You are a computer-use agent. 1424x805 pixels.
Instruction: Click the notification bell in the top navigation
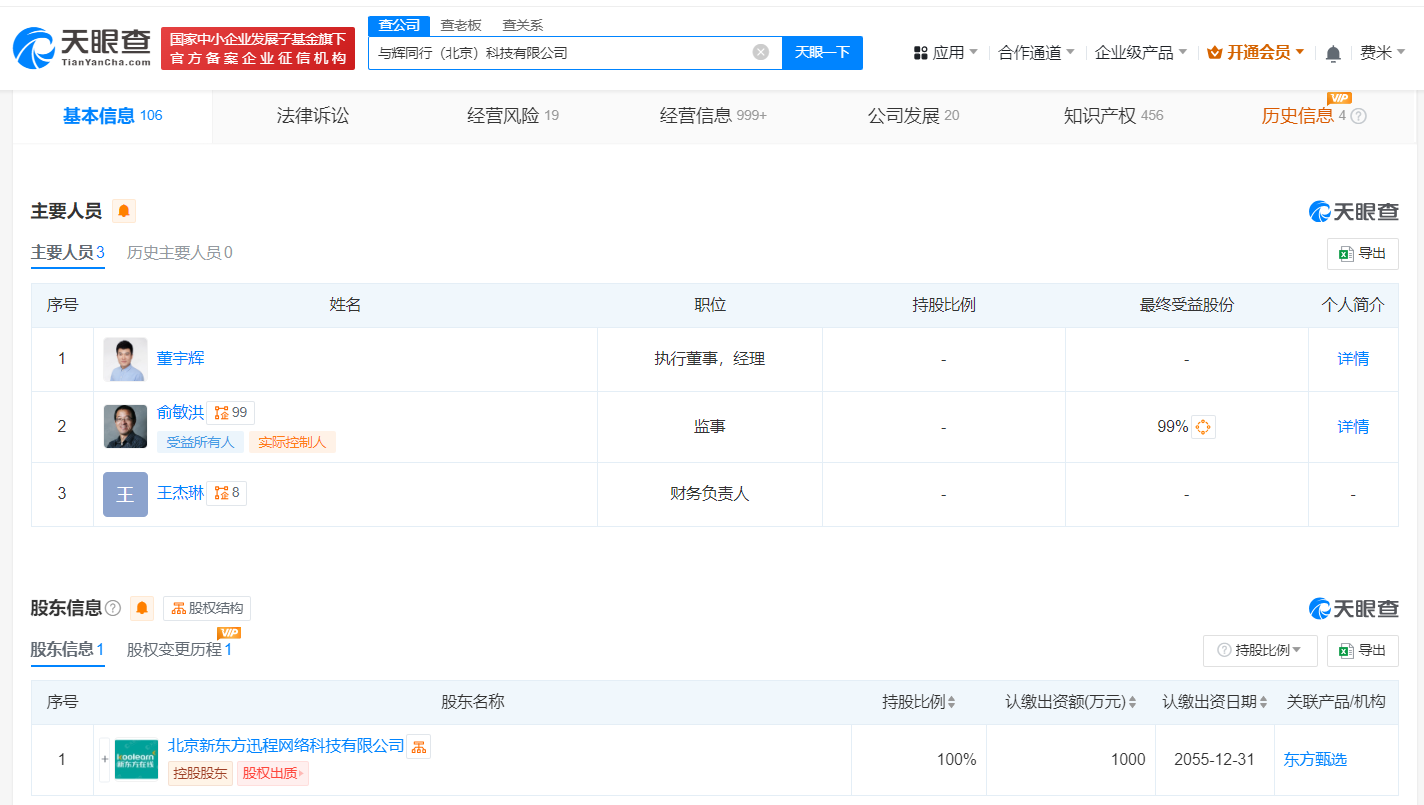point(1333,52)
